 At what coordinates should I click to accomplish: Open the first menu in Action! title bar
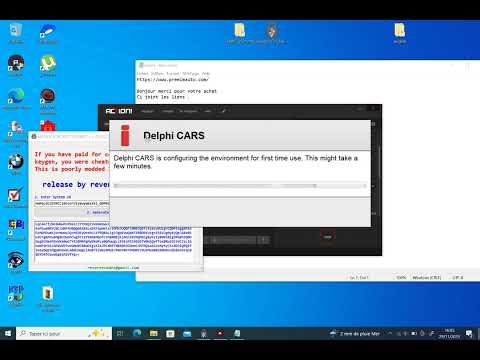(x=147, y=111)
